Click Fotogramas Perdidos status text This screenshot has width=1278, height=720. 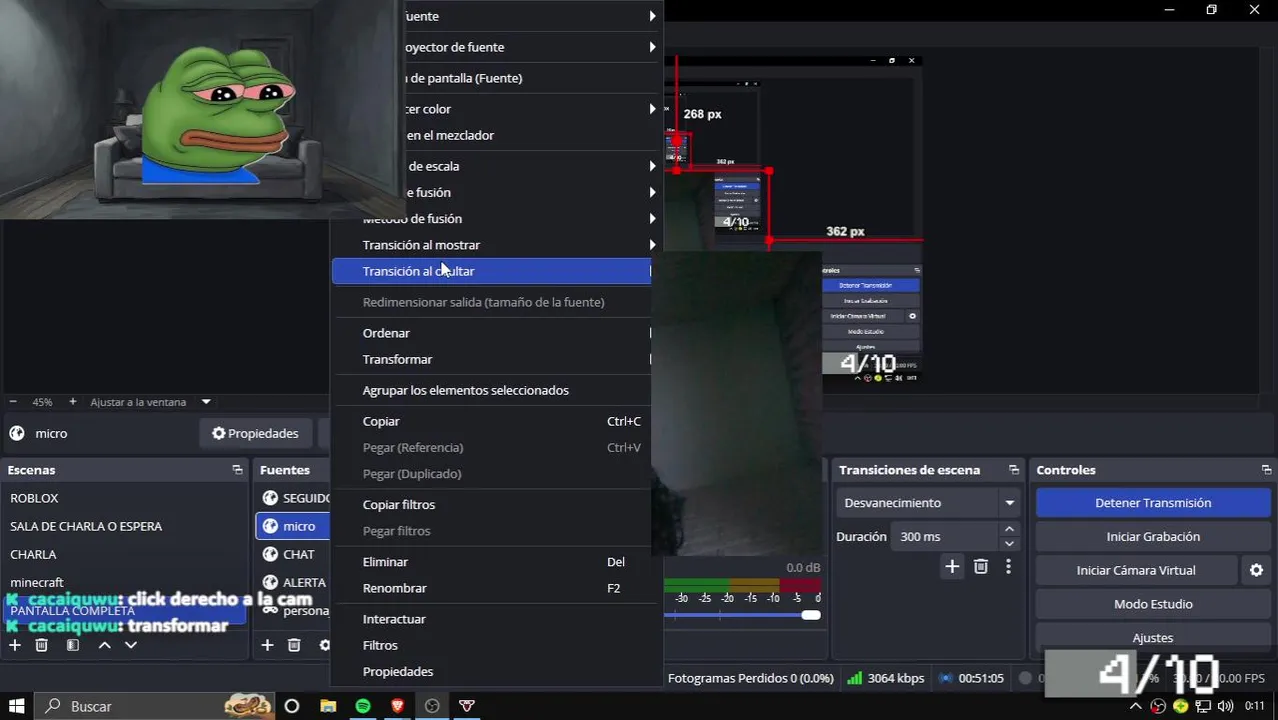[750, 678]
